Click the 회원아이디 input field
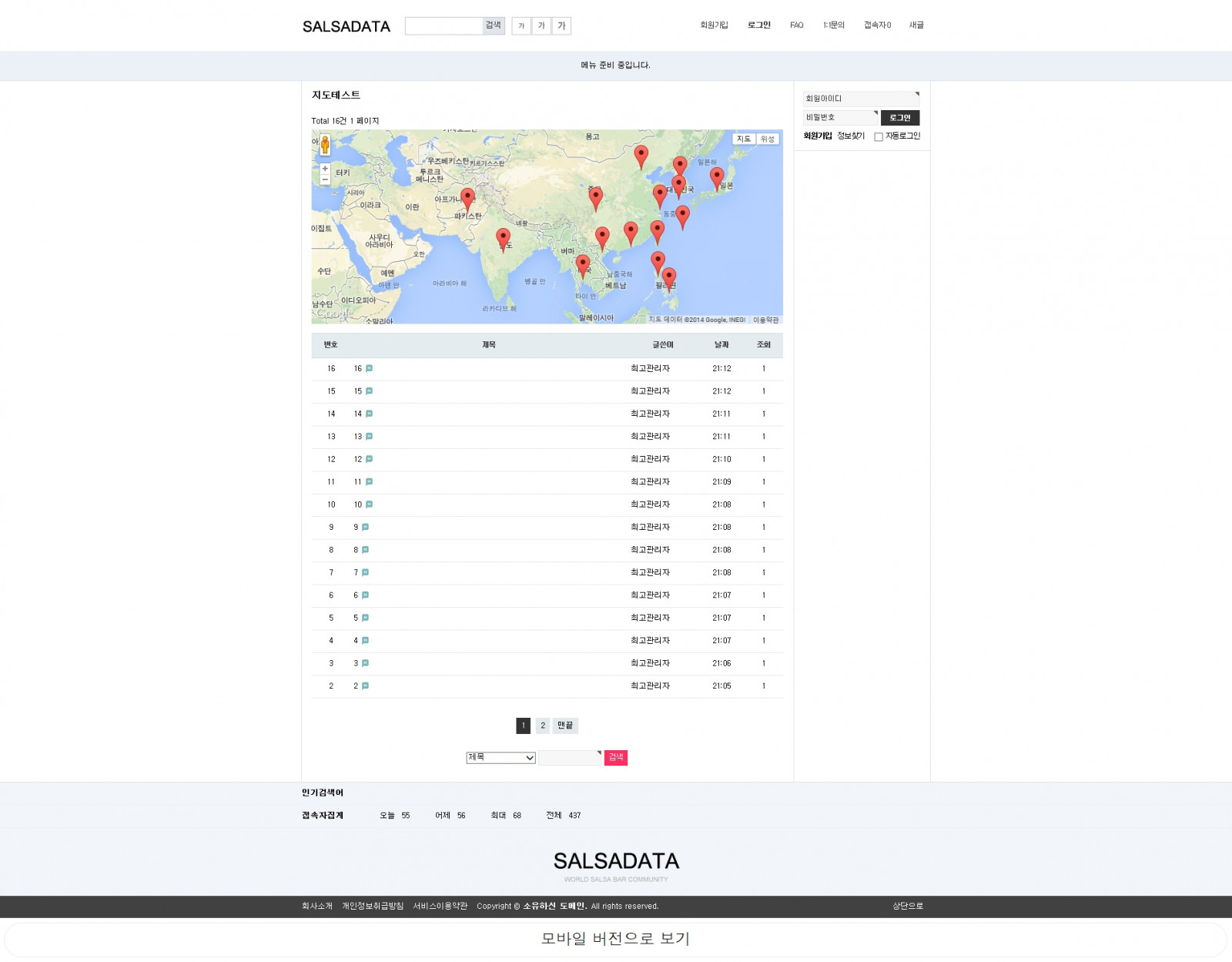The height and width of the screenshot is (962, 1232). pos(860,99)
